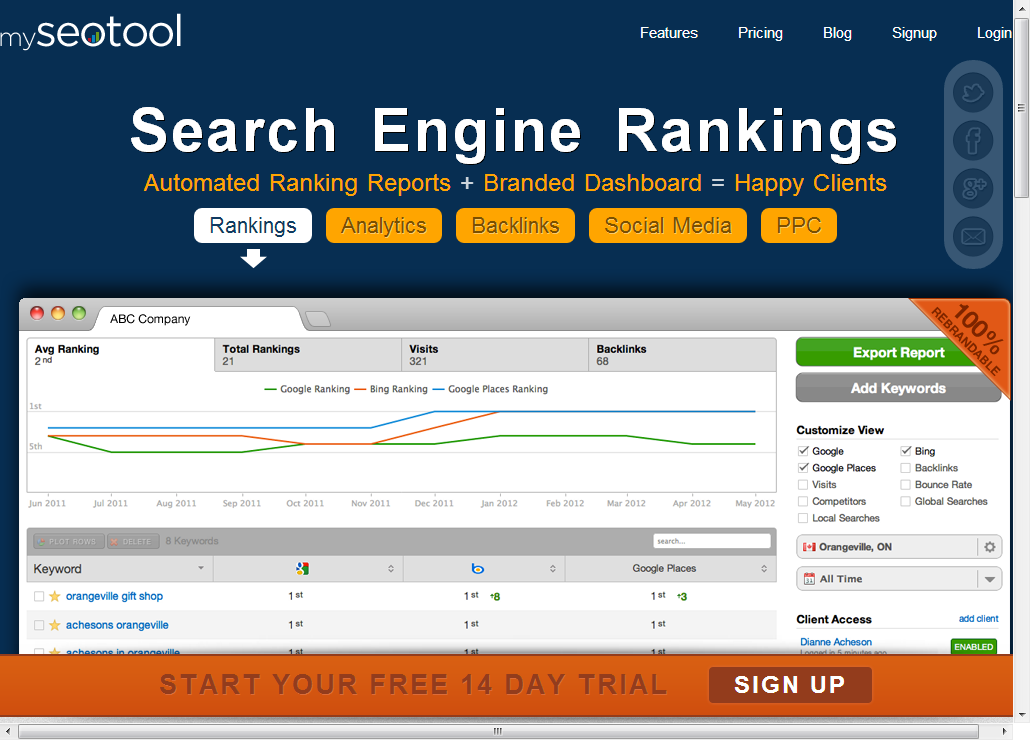
Task: Click the Google column header icon
Action: pyautogui.click(x=302, y=569)
